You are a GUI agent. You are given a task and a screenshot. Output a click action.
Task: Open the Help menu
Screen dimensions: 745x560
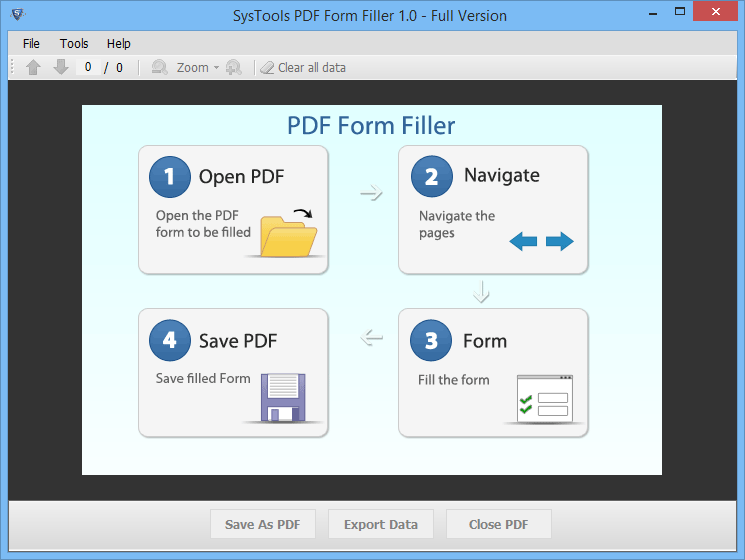[x=118, y=44]
